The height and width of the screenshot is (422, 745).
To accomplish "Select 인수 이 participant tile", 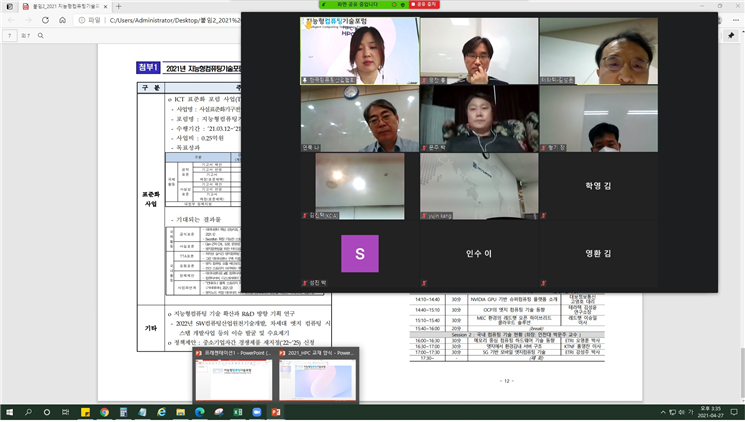I will click(479, 254).
